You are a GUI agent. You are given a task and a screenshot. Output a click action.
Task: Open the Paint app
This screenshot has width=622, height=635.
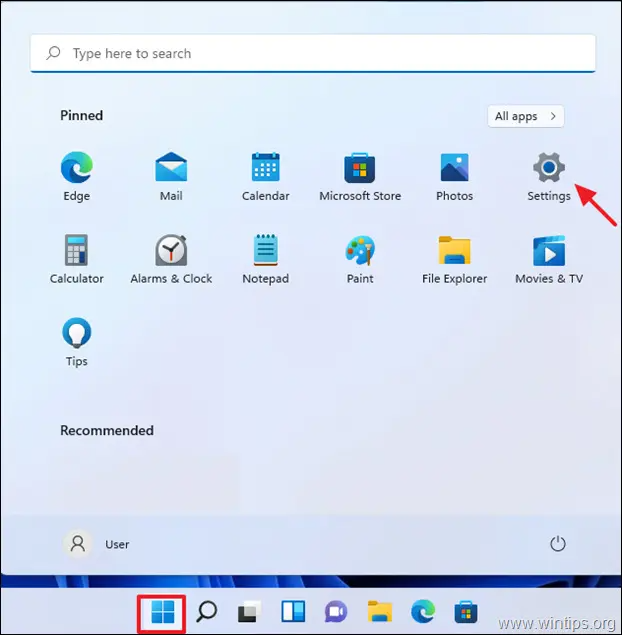360,259
